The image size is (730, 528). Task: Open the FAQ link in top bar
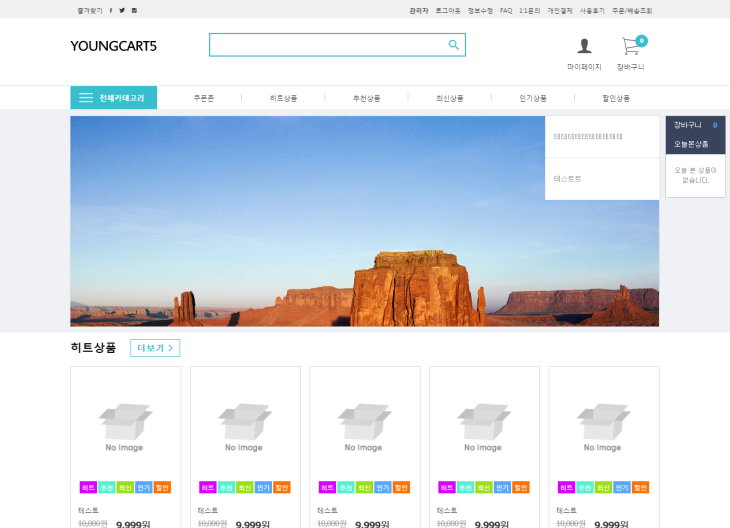(x=506, y=10)
